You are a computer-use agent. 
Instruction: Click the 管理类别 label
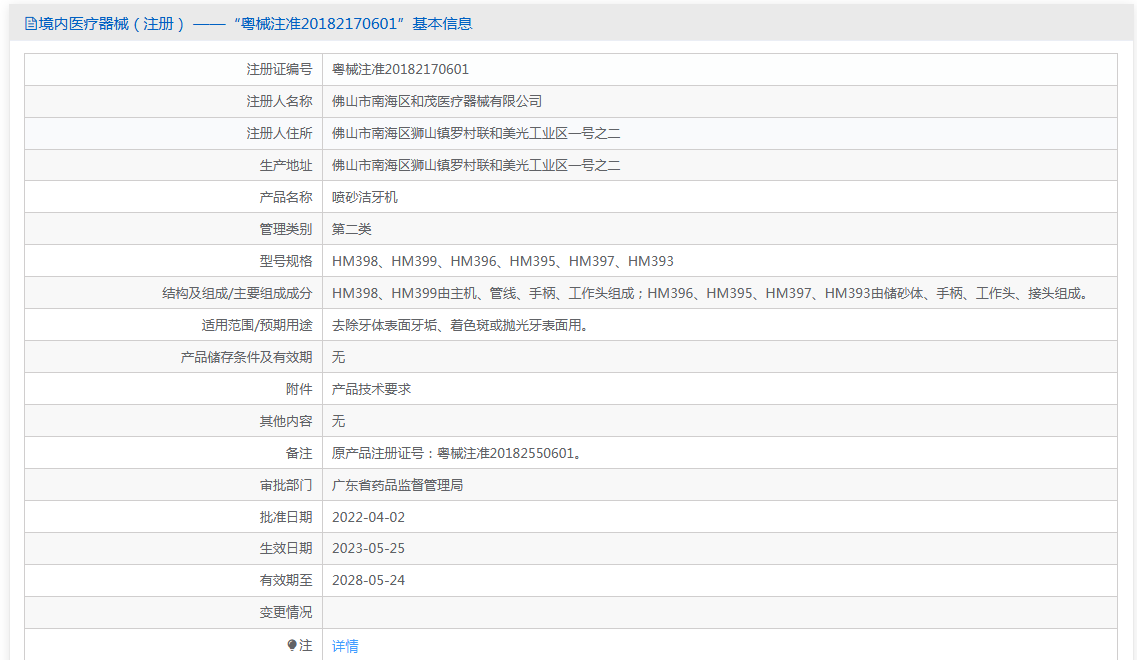click(x=286, y=229)
